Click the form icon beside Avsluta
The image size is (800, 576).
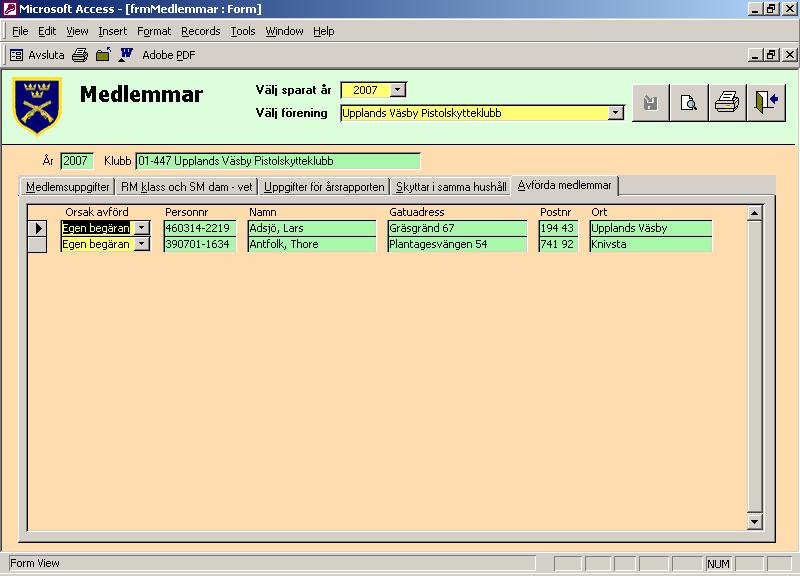pos(16,55)
